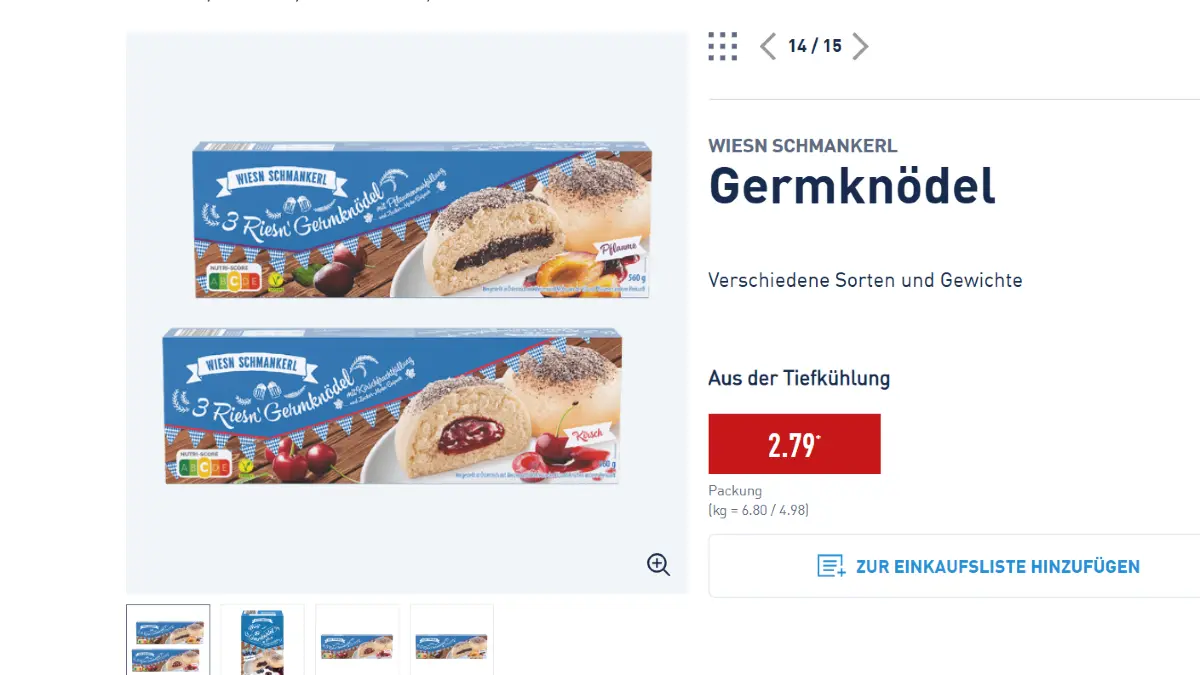Click the product title Germknödel
This screenshot has height=675, width=1200.
[851, 186]
